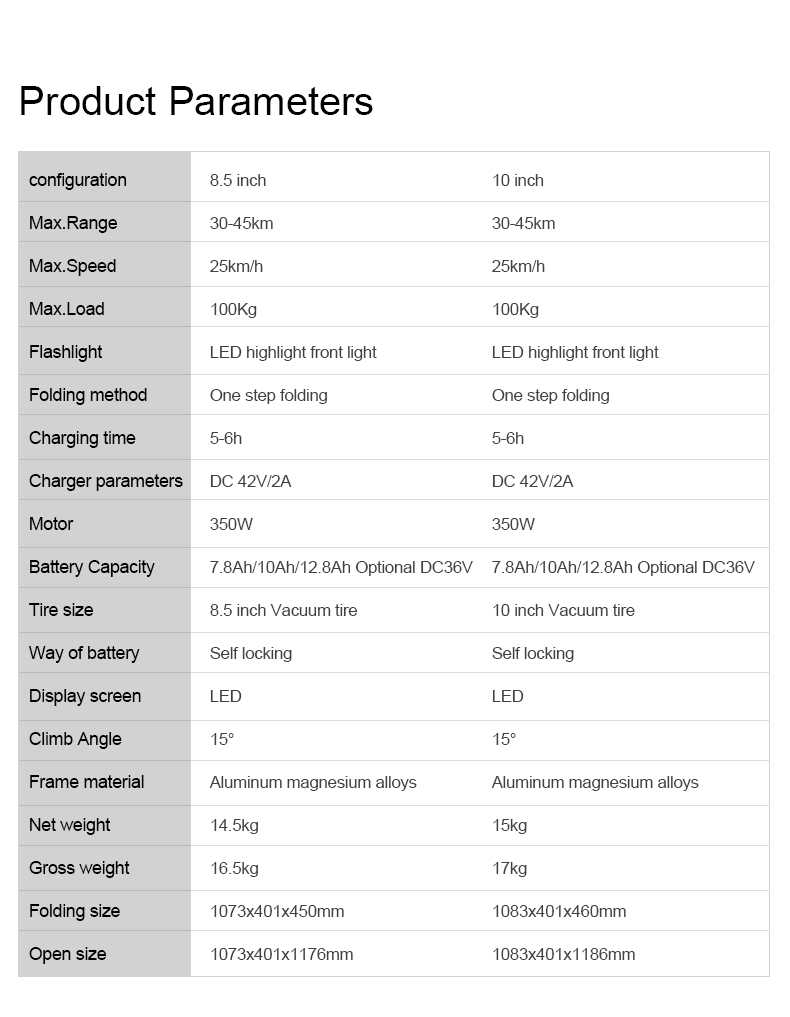Click the 17kg gross weight value
The height and width of the screenshot is (1017, 790).
[509, 868]
